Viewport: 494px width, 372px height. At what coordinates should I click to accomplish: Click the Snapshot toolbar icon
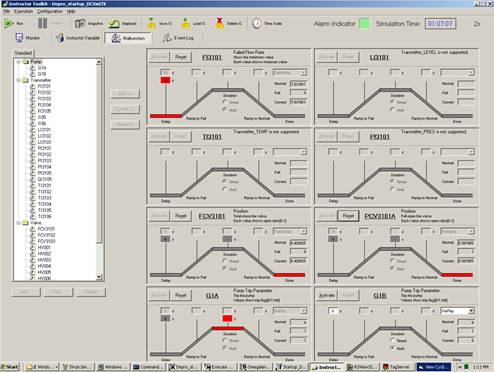pyautogui.click(x=80, y=23)
